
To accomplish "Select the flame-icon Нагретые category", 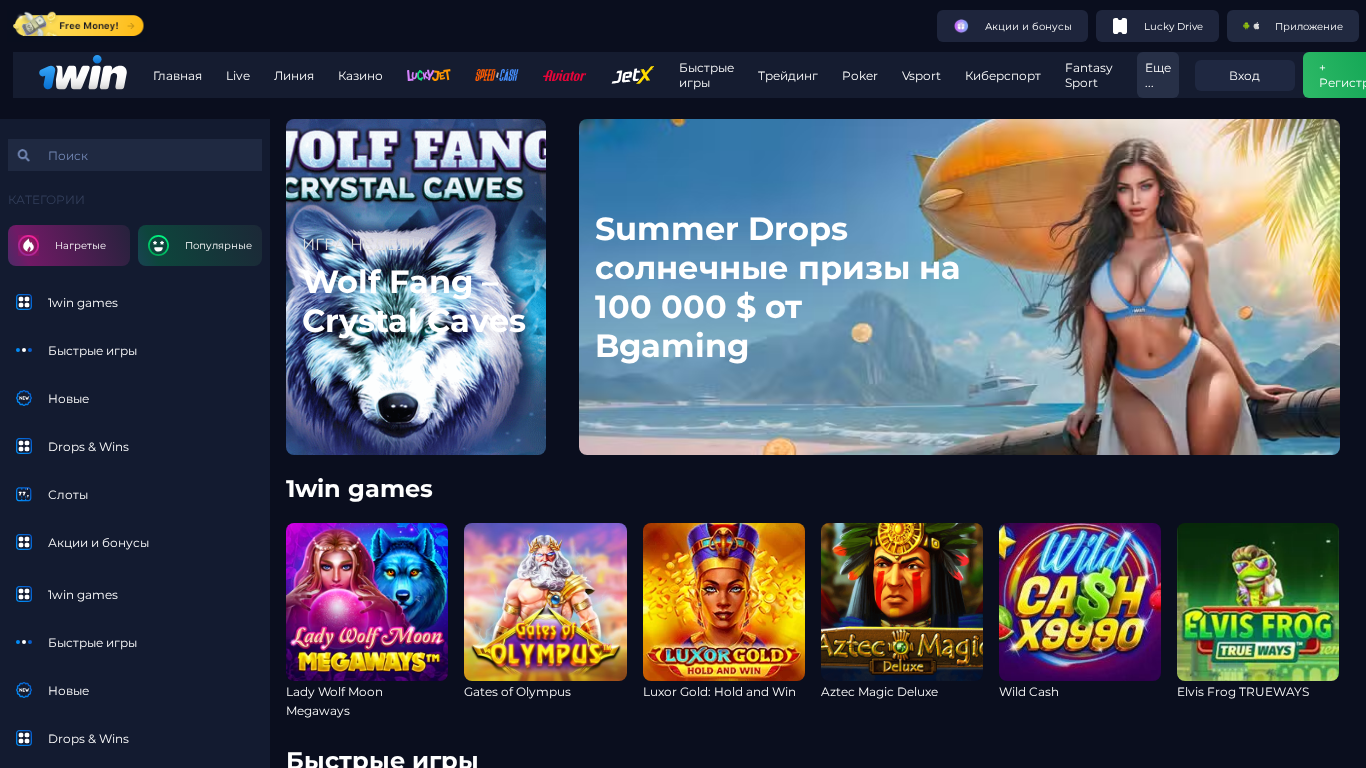I will (69, 245).
